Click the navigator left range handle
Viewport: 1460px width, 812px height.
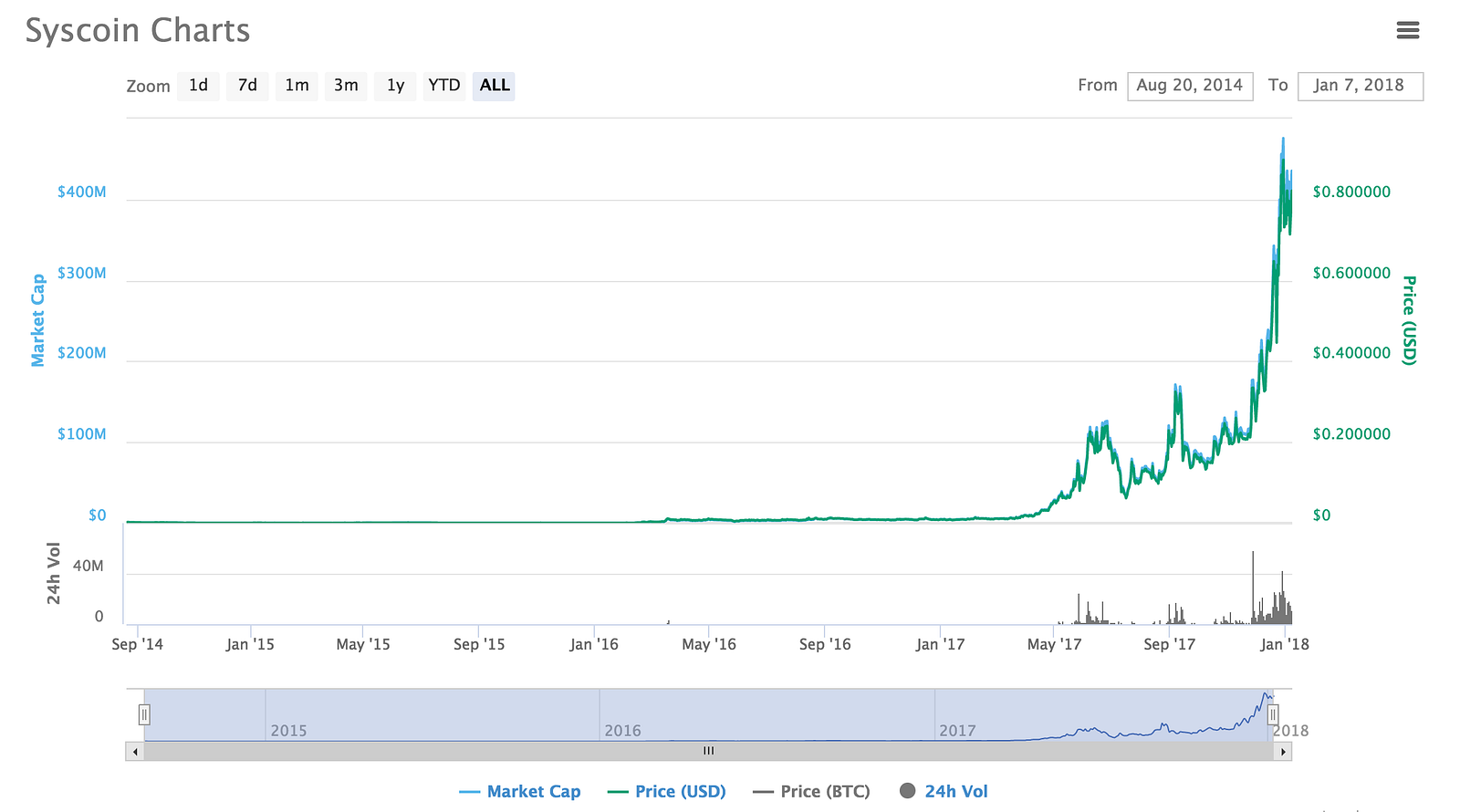tap(144, 714)
